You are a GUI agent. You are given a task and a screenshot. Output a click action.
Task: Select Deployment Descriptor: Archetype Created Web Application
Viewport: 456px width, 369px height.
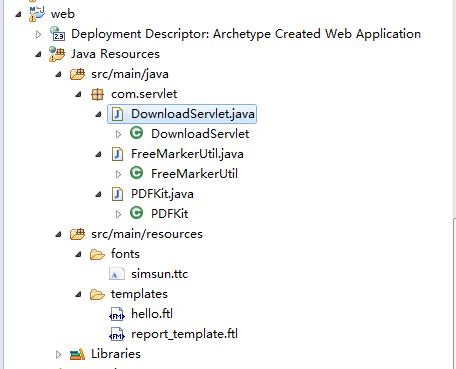[x=246, y=34]
